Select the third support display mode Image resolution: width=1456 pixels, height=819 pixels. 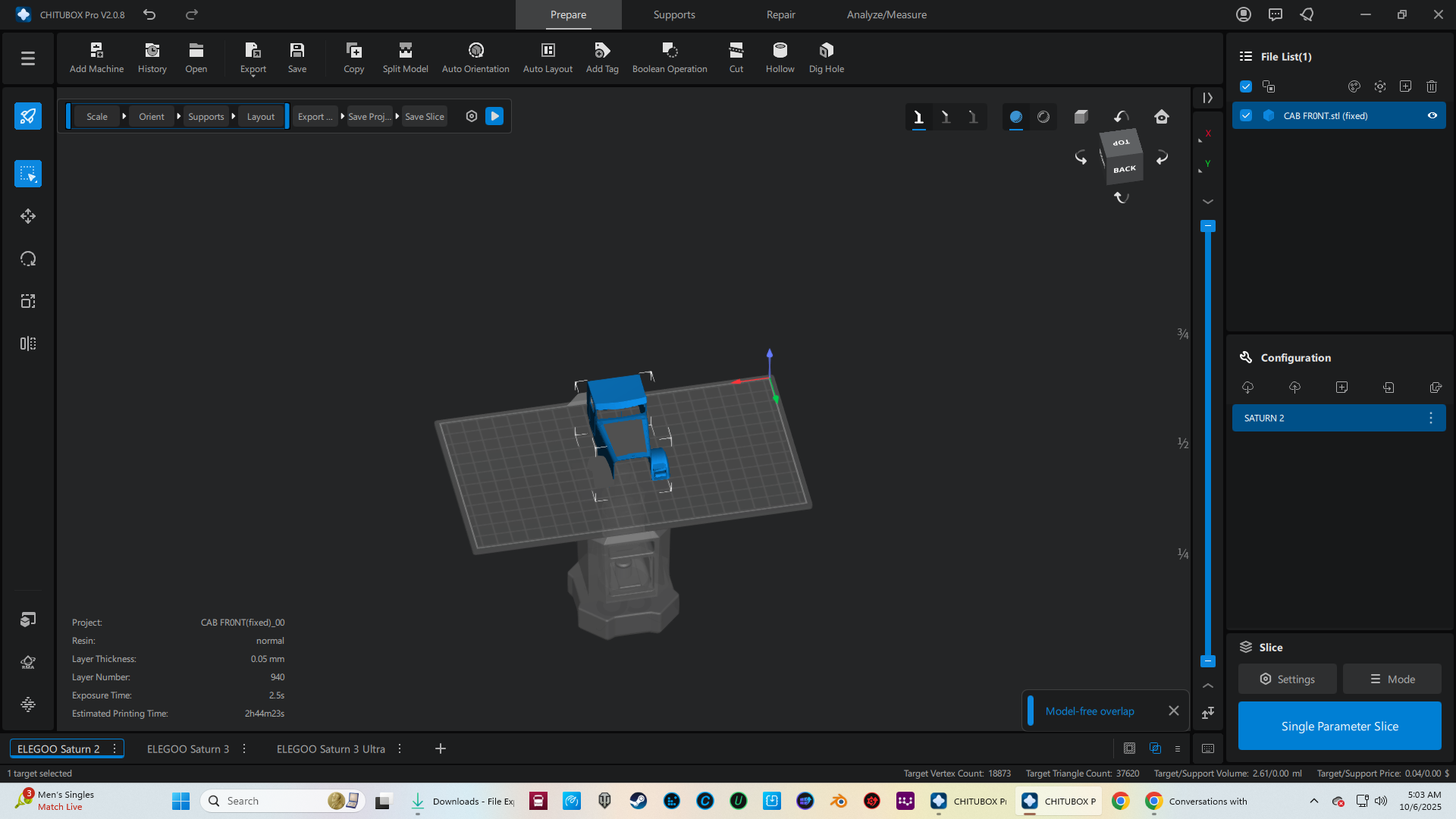coord(973,117)
